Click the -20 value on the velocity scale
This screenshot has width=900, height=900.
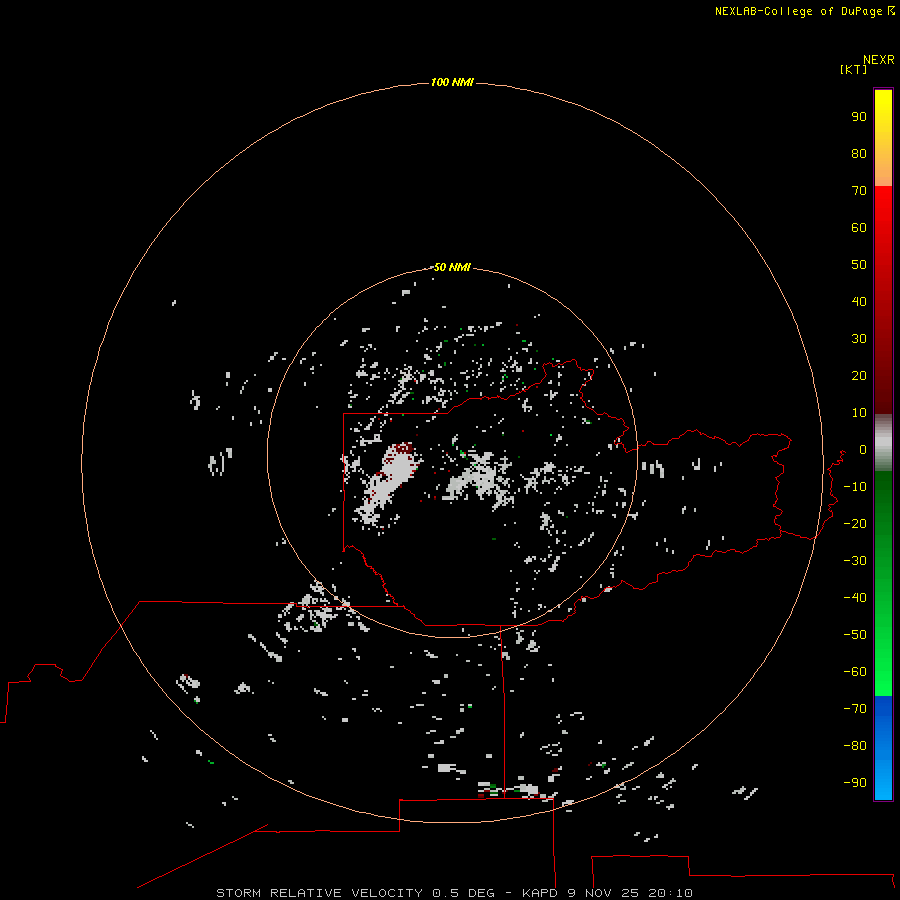tap(855, 523)
